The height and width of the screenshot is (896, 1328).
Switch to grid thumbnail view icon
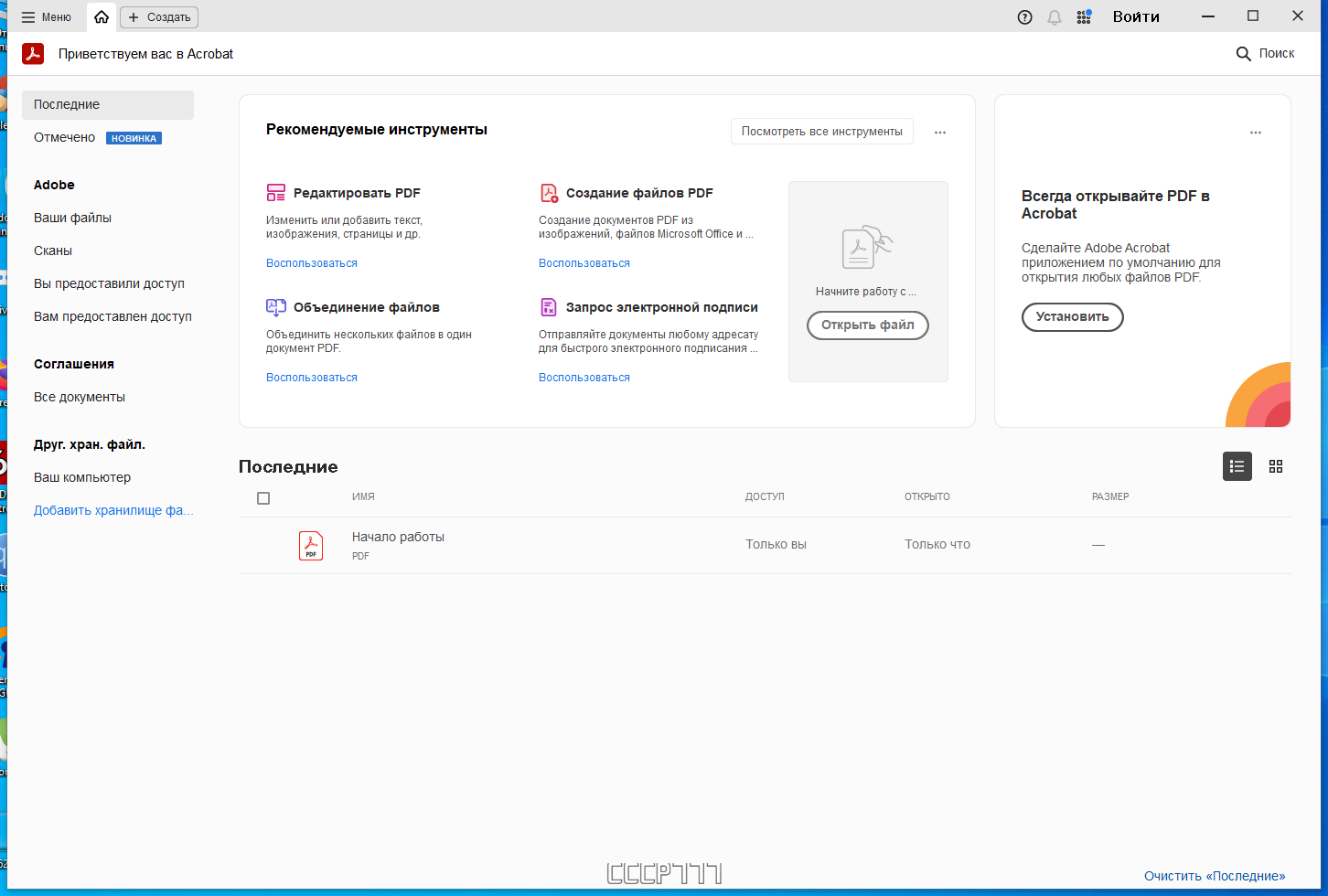1276,466
